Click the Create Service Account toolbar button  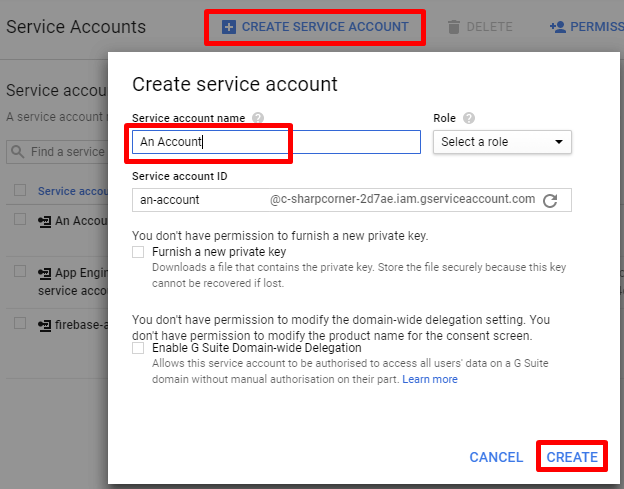point(315,27)
